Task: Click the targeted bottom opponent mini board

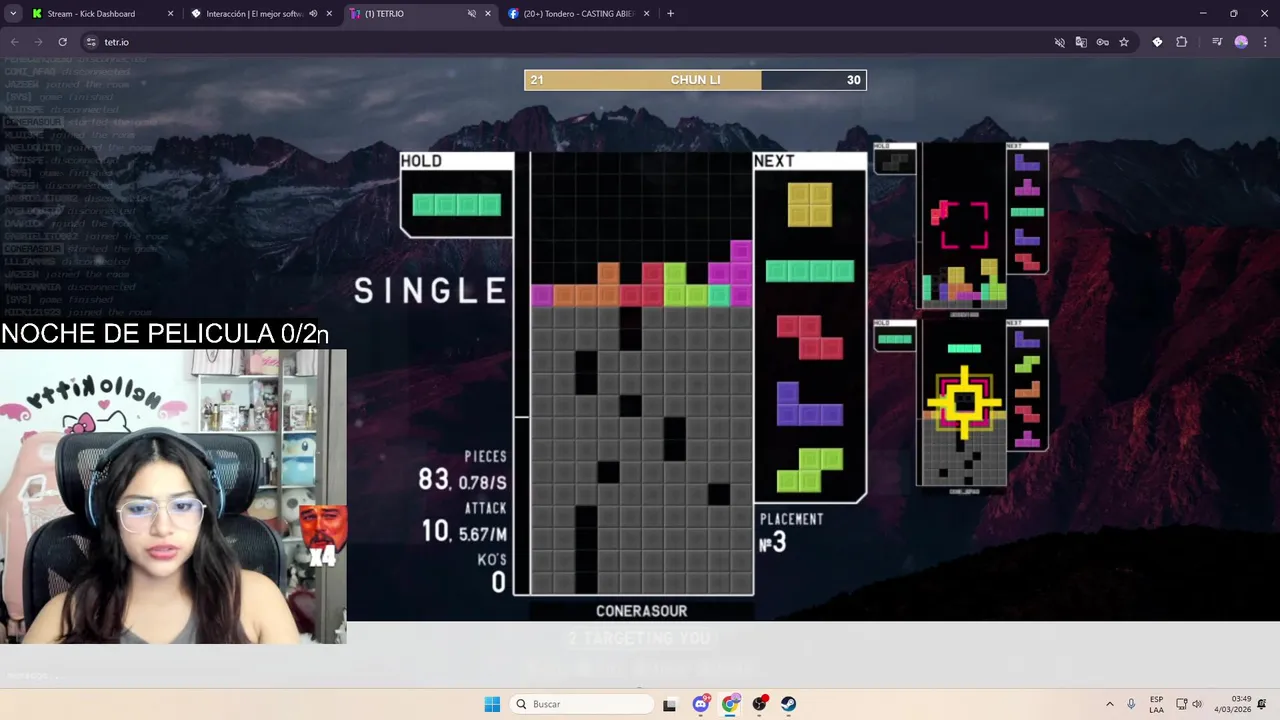Action: click(x=963, y=405)
